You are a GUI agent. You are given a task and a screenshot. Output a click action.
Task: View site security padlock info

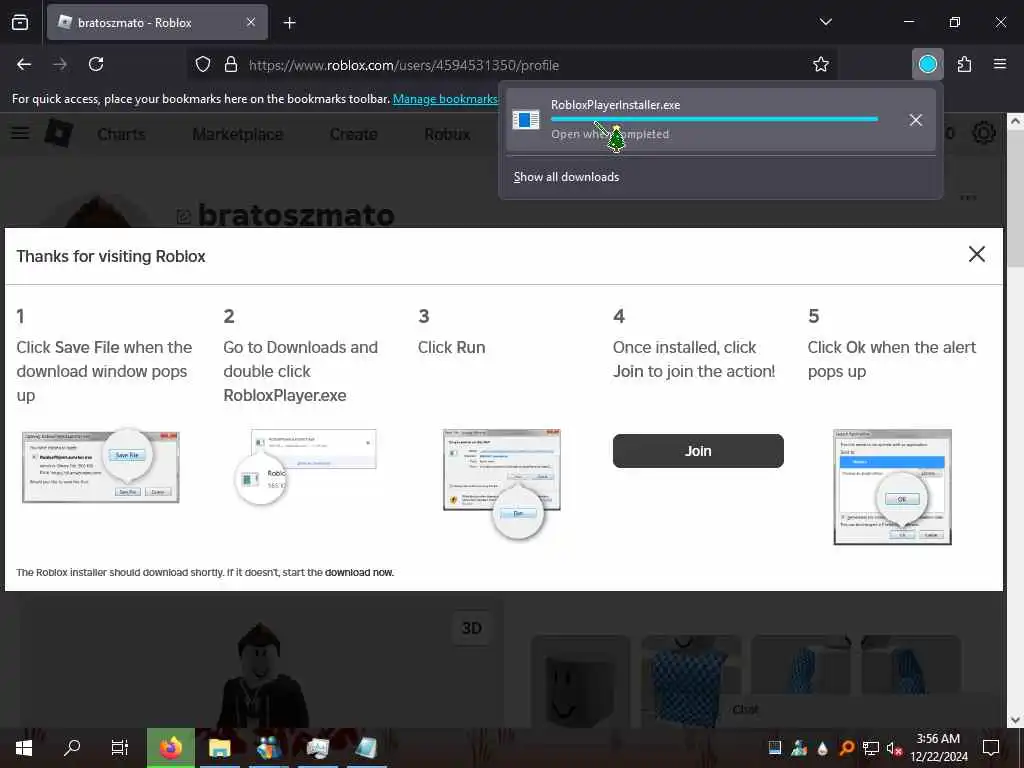(231, 65)
